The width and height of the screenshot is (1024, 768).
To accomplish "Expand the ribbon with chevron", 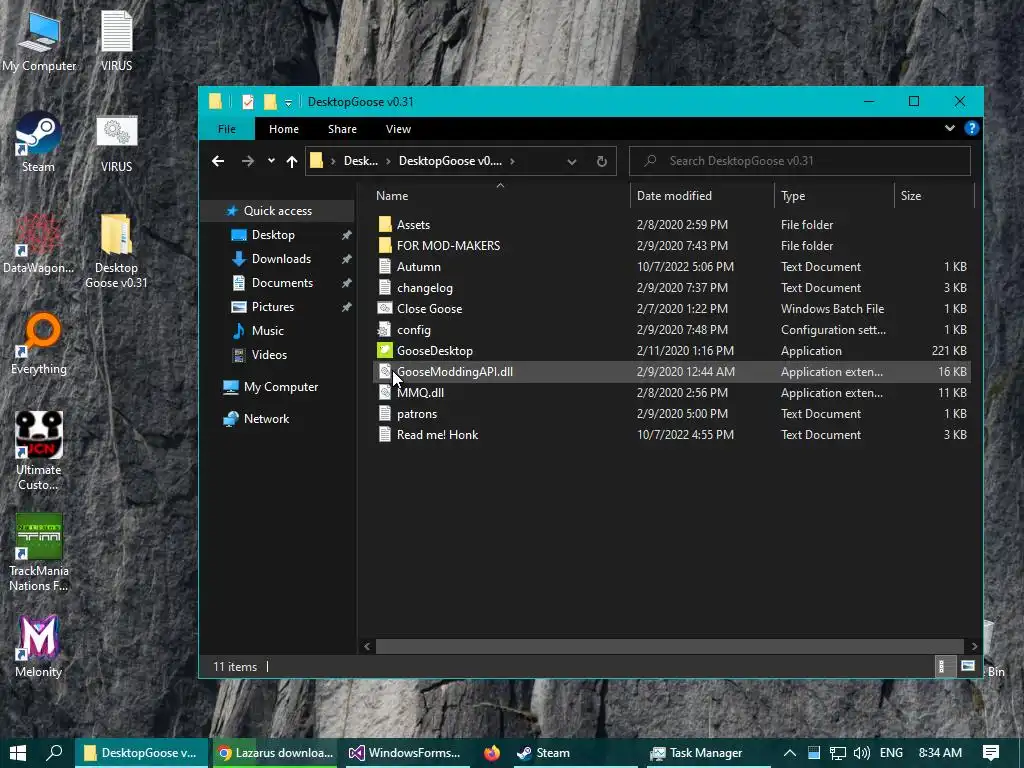I will (x=950, y=129).
